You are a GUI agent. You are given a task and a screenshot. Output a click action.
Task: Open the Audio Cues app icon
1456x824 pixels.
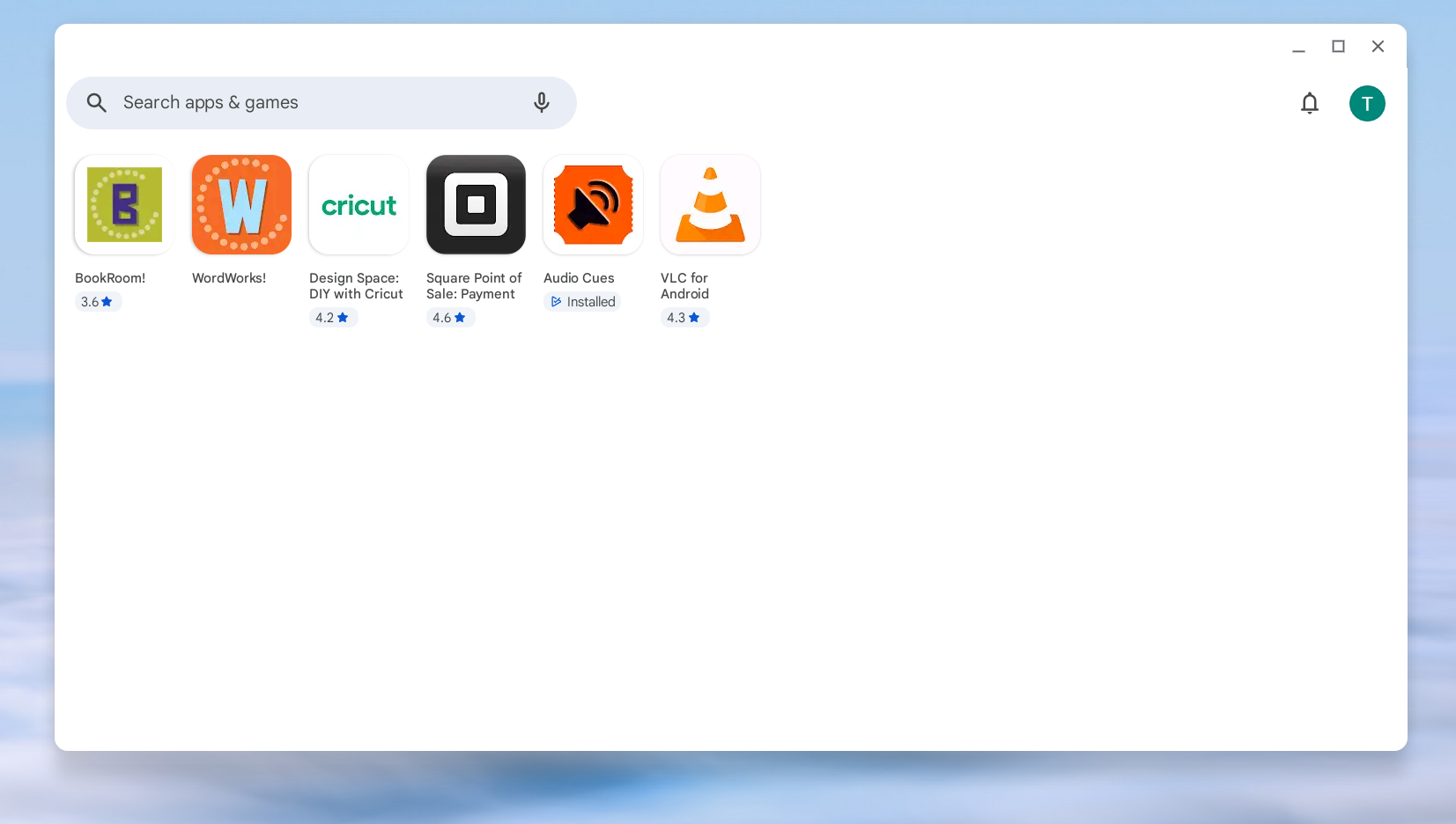pyautogui.click(x=593, y=205)
